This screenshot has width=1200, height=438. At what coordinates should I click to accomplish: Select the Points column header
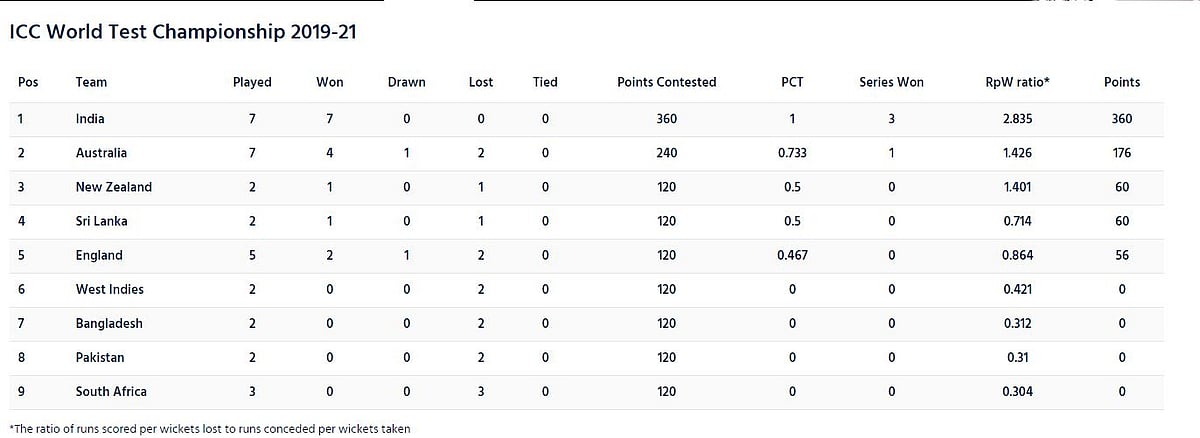(1121, 82)
